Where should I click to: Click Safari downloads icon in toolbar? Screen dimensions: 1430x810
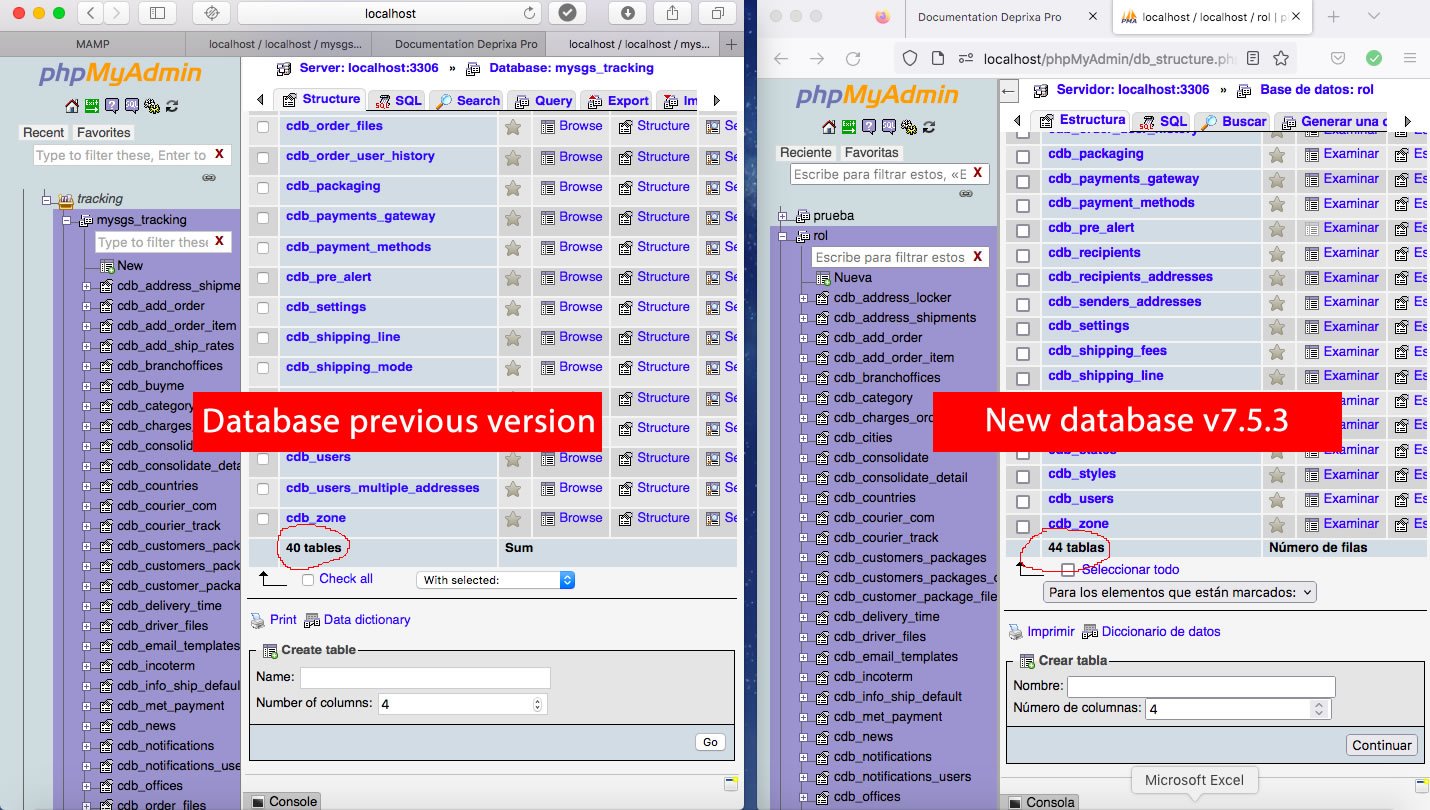(x=627, y=13)
